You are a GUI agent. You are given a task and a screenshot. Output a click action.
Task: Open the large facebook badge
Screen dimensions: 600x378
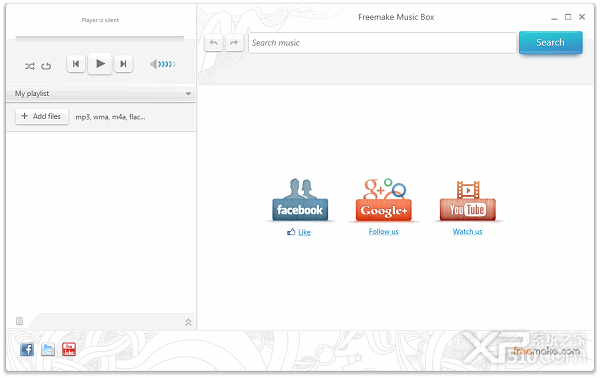click(300, 200)
